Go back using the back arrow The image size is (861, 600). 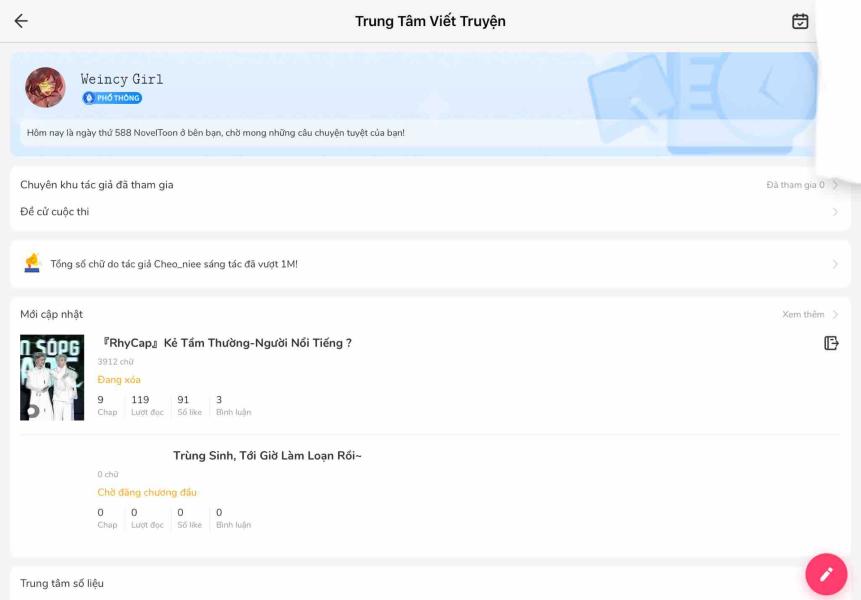(x=21, y=21)
